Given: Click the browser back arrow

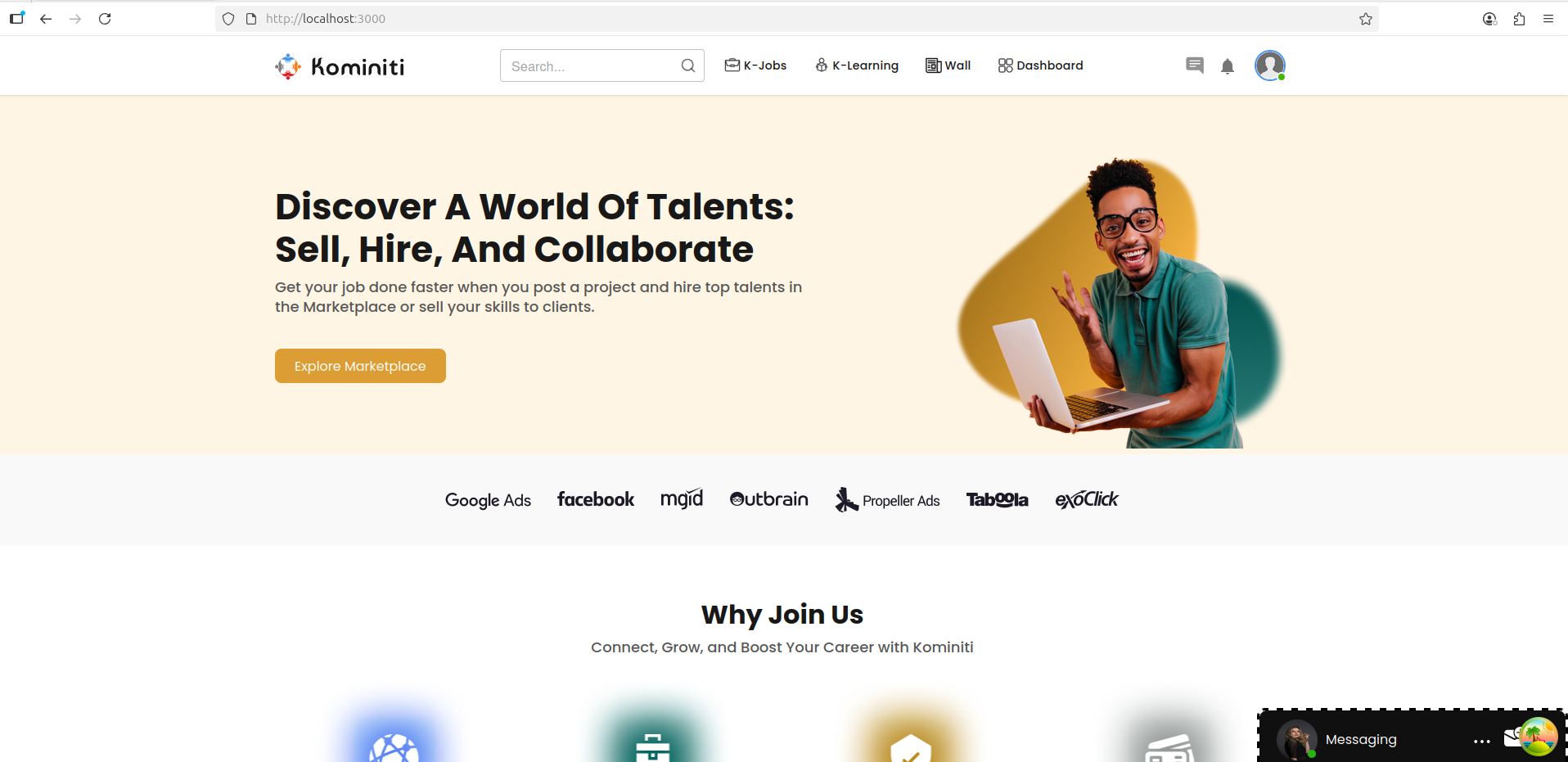Looking at the screenshot, I should pos(46,19).
